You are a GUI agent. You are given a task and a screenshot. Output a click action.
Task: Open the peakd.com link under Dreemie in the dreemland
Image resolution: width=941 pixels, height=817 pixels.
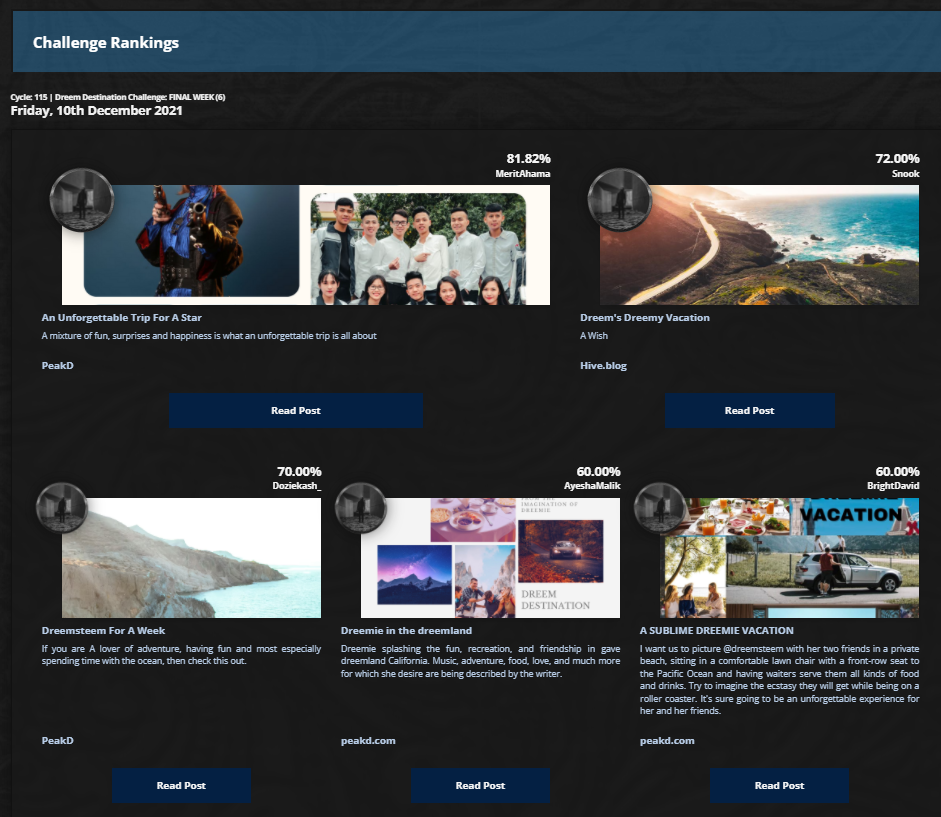click(x=368, y=740)
